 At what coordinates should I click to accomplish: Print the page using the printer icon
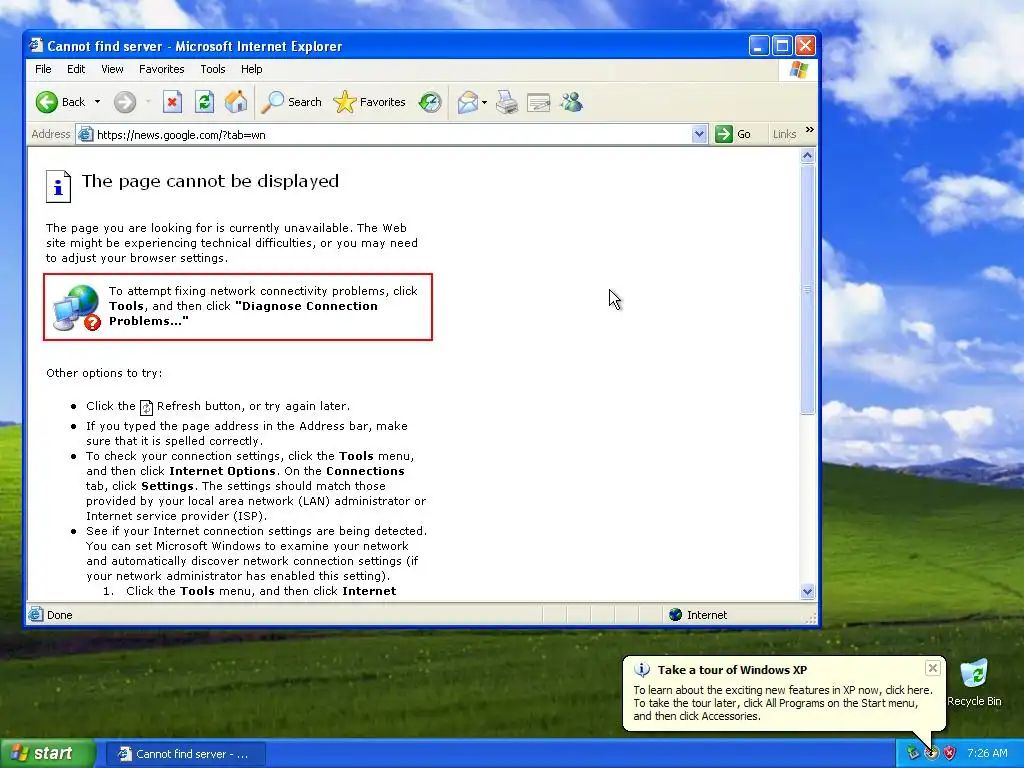[507, 102]
